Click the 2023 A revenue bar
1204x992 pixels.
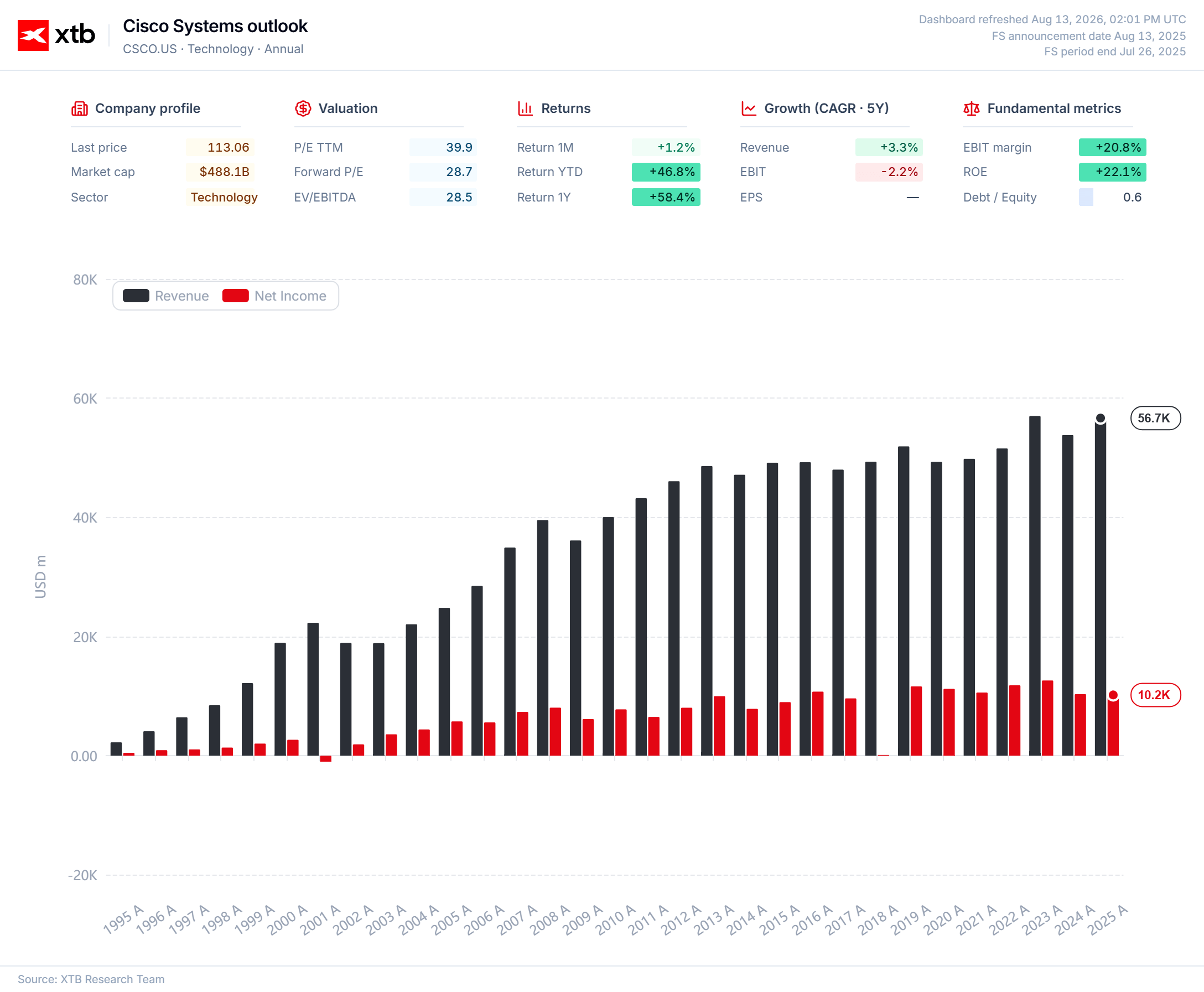(1035, 586)
